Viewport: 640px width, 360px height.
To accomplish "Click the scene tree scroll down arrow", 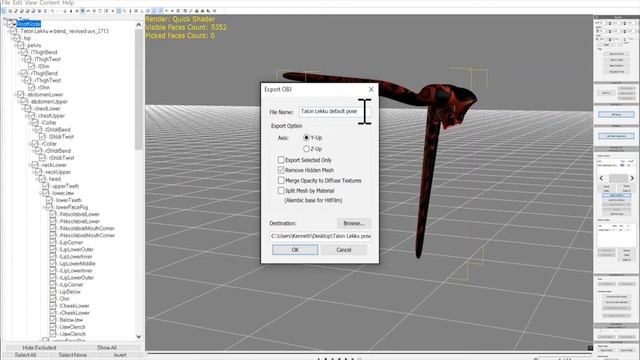I will click(x=138, y=336).
